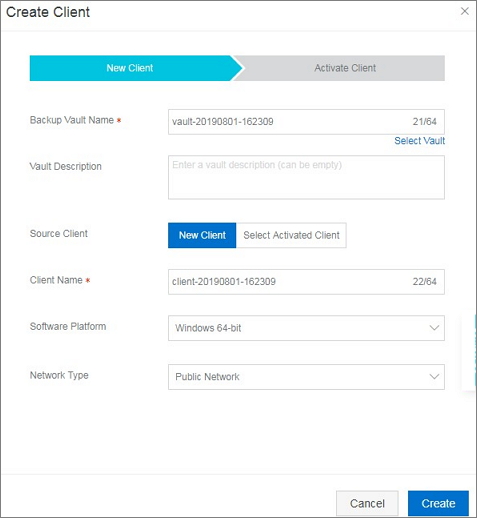Click the Create Client dialog title

click(x=48, y=12)
